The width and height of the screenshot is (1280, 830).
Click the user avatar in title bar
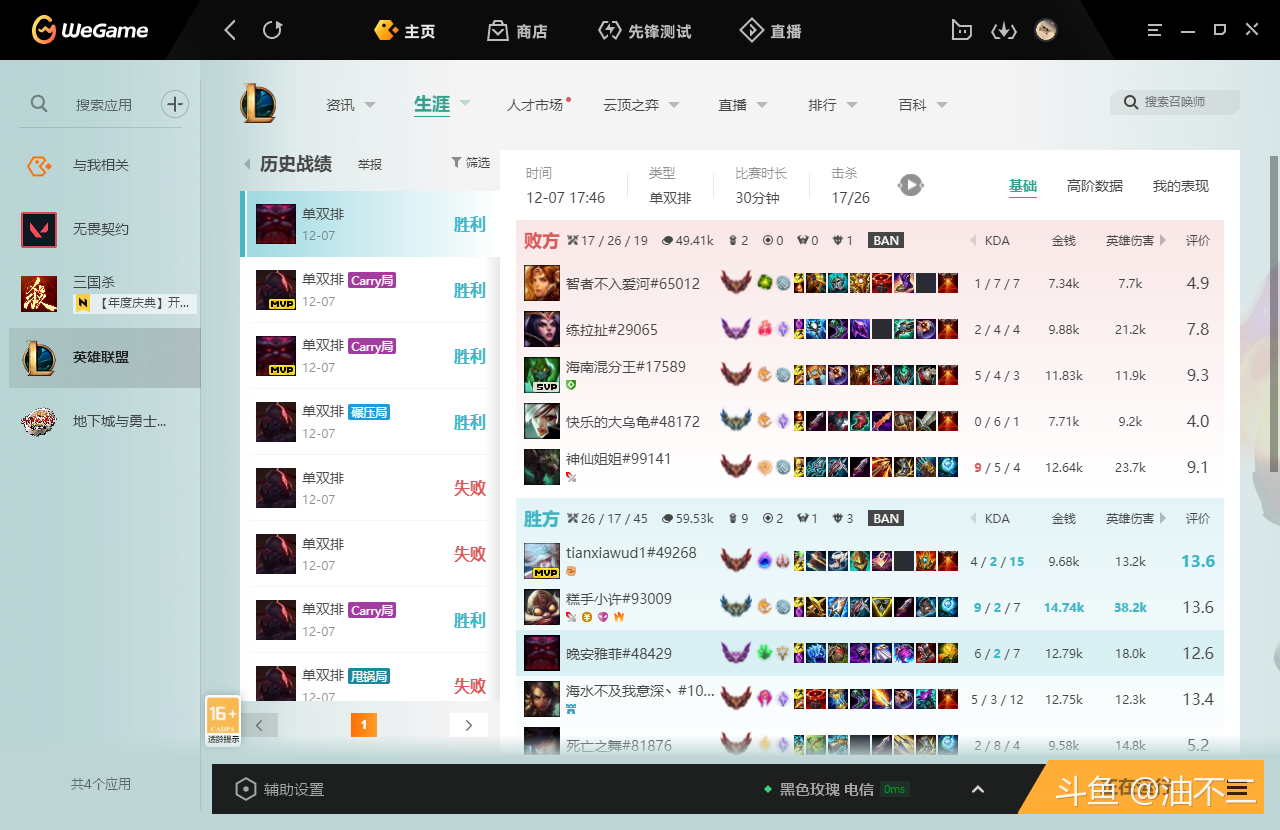pyautogui.click(x=1046, y=30)
